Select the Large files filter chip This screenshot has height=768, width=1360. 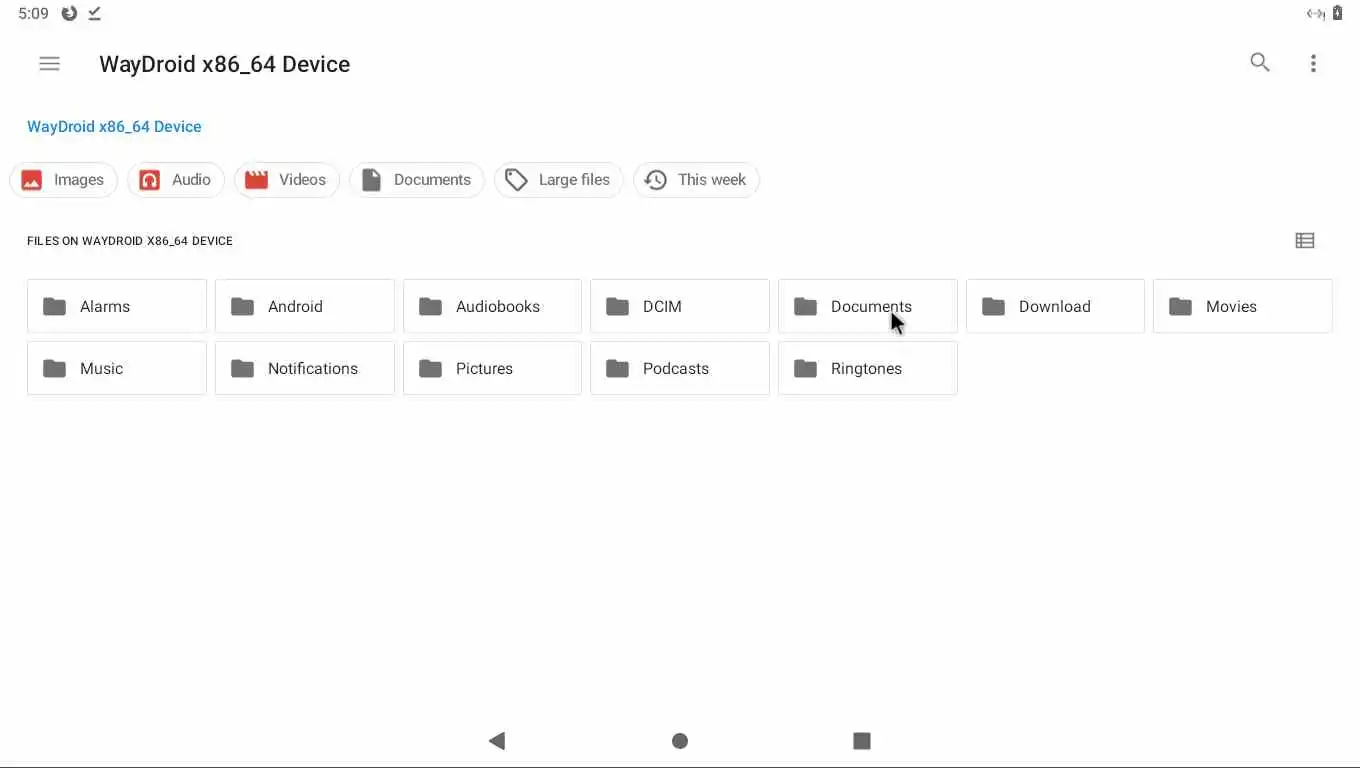click(558, 180)
